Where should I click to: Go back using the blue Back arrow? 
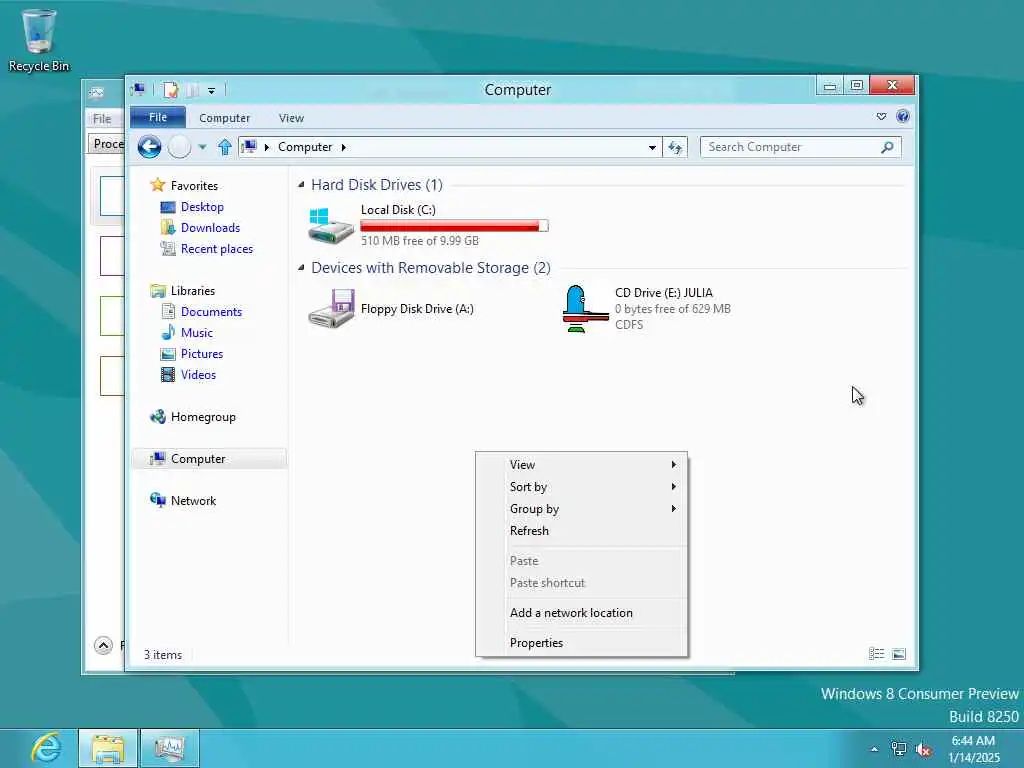(150, 147)
